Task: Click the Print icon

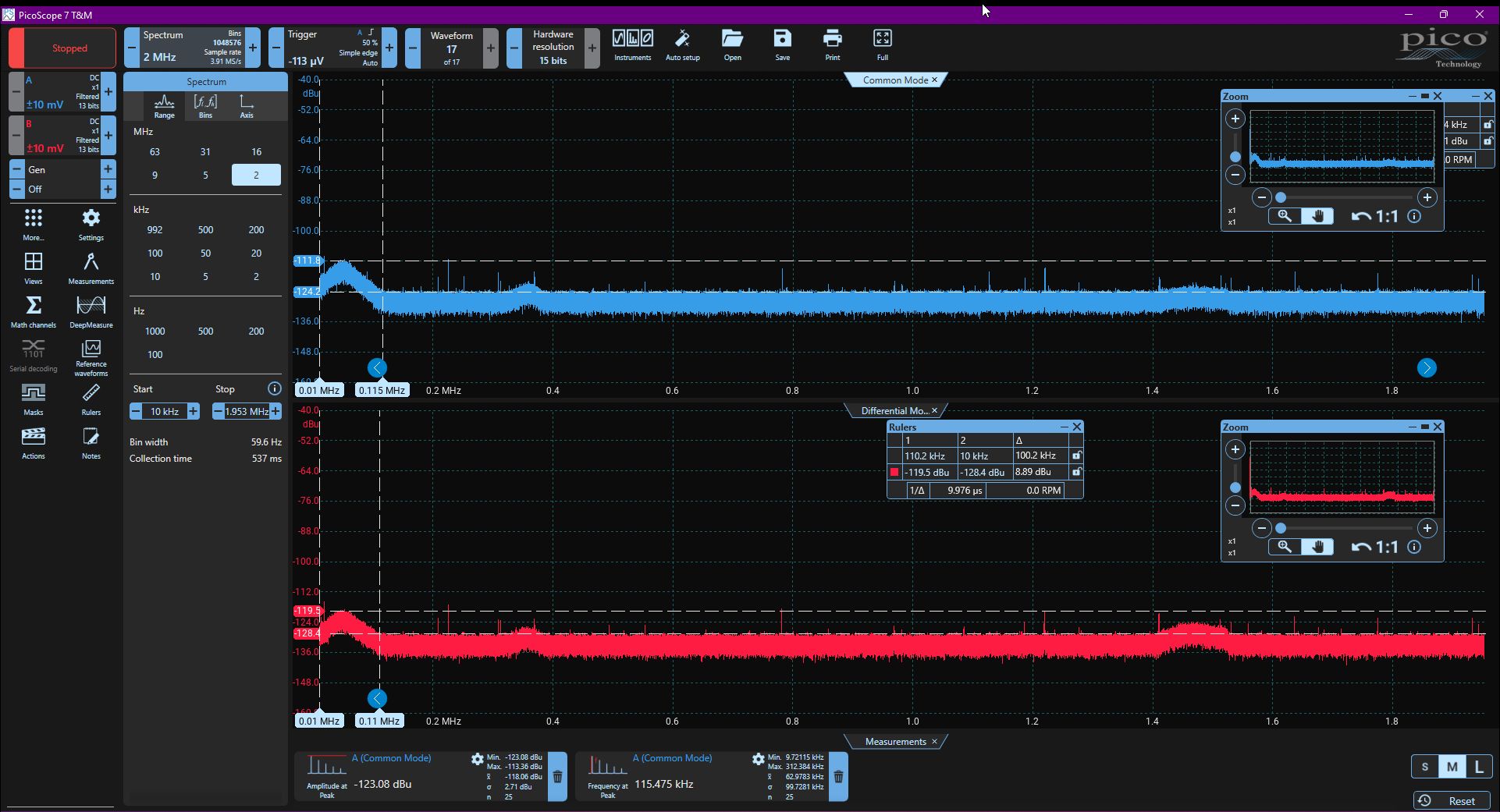Action: coord(833,45)
